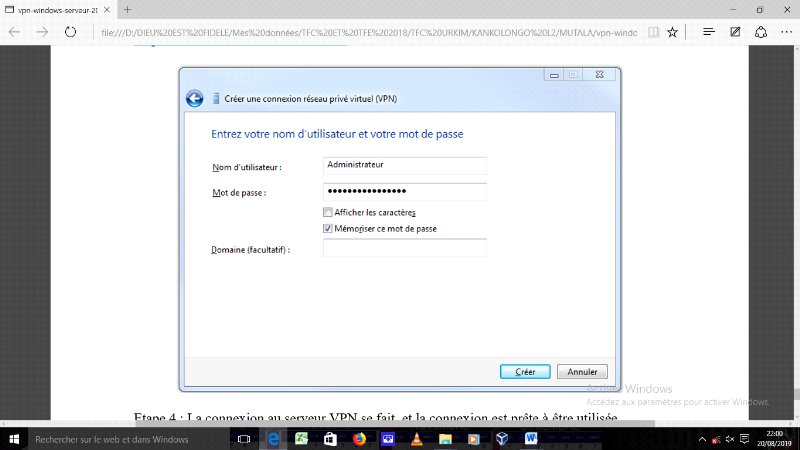The width and height of the screenshot is (800, 450).
Task: Reload the page with the refresh icon
Action: [70, 32]
